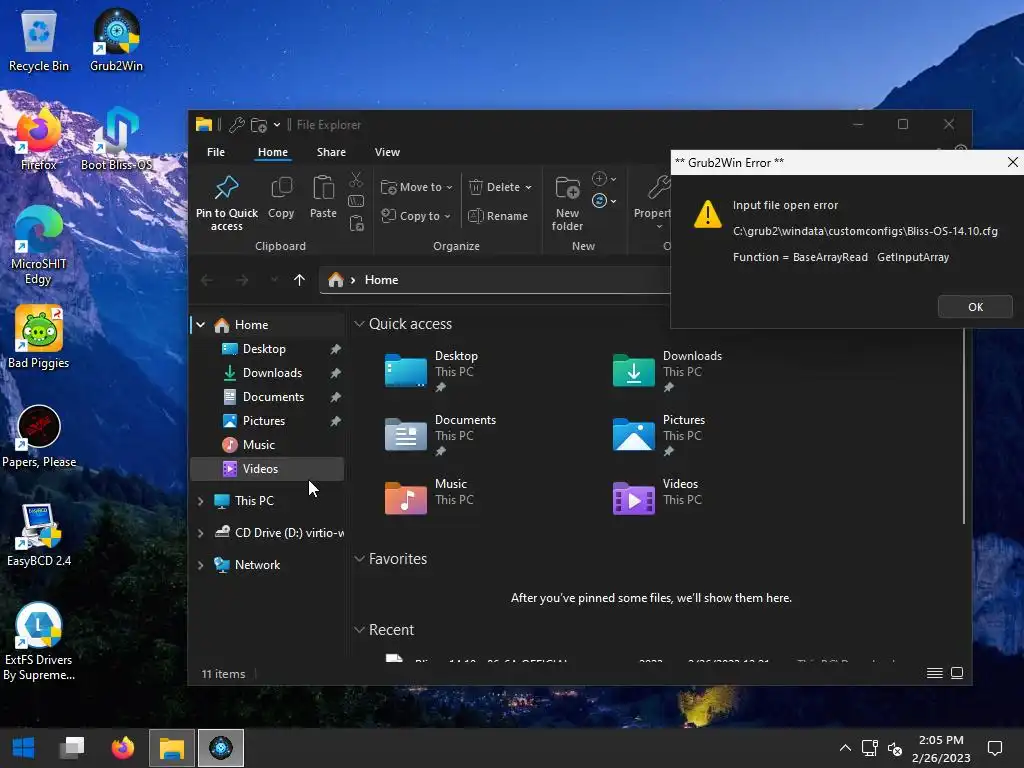Open the Firefox desktop shortcut
Screen dimensions: 1024x768
39,140
